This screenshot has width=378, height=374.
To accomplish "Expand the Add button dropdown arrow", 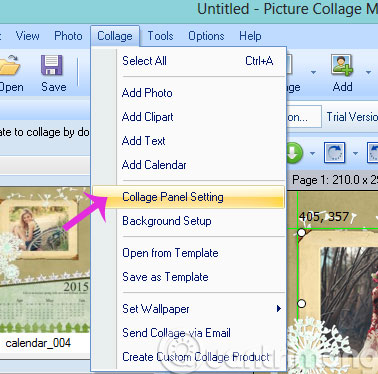I will pyautogui.click(x=368, y=72).
